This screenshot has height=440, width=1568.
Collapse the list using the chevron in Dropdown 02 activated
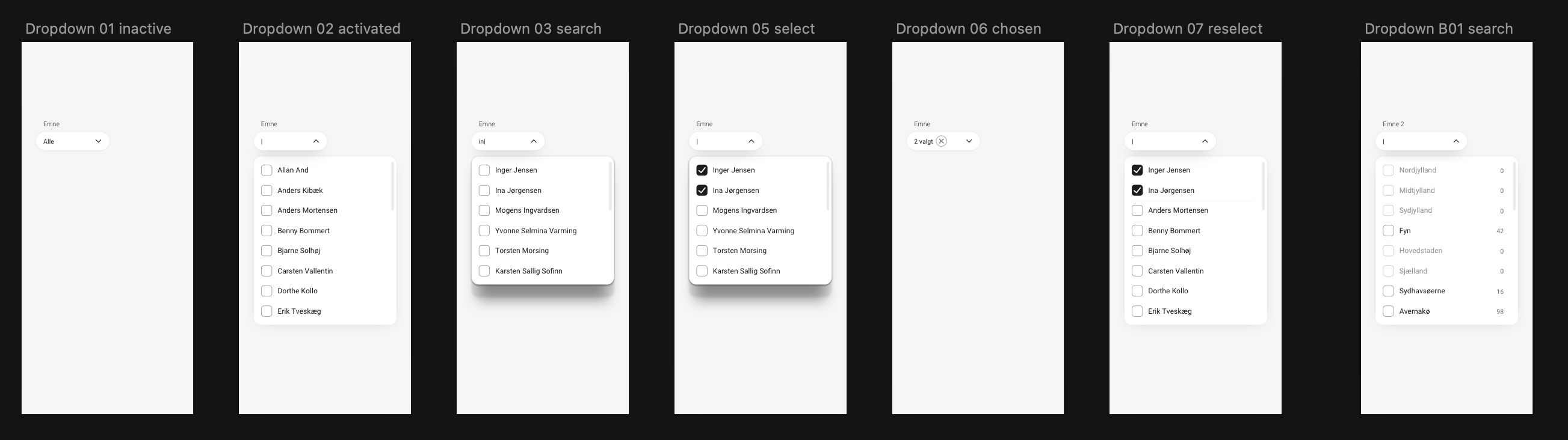click(x=316, y=141)
